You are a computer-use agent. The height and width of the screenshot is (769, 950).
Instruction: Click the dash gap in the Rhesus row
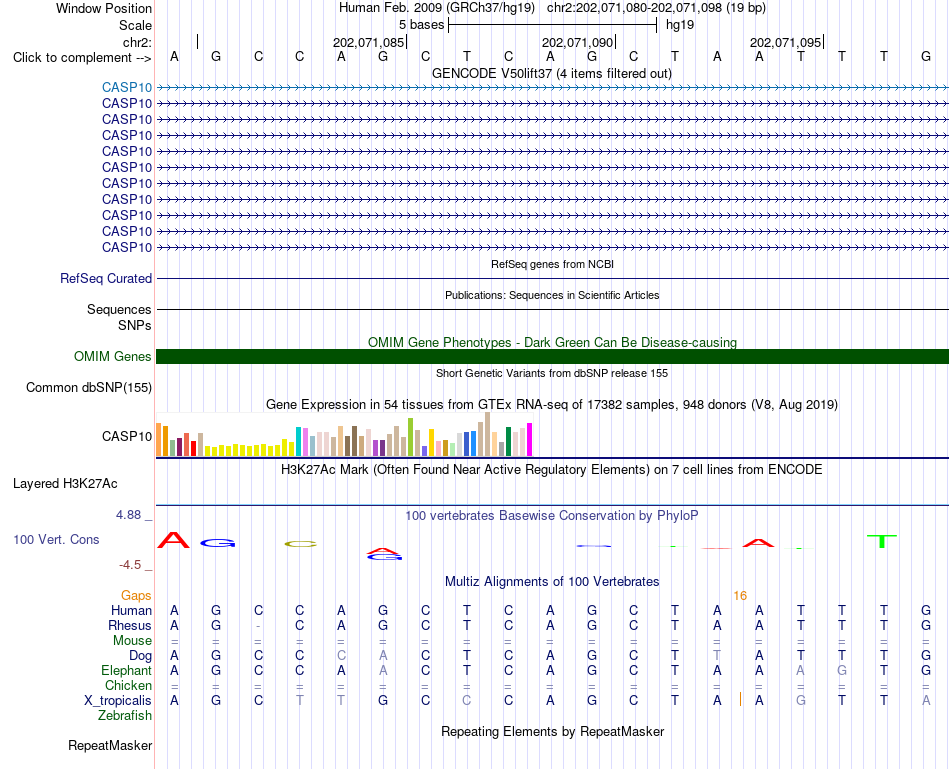pyautogui.click(x=258, y=625)
